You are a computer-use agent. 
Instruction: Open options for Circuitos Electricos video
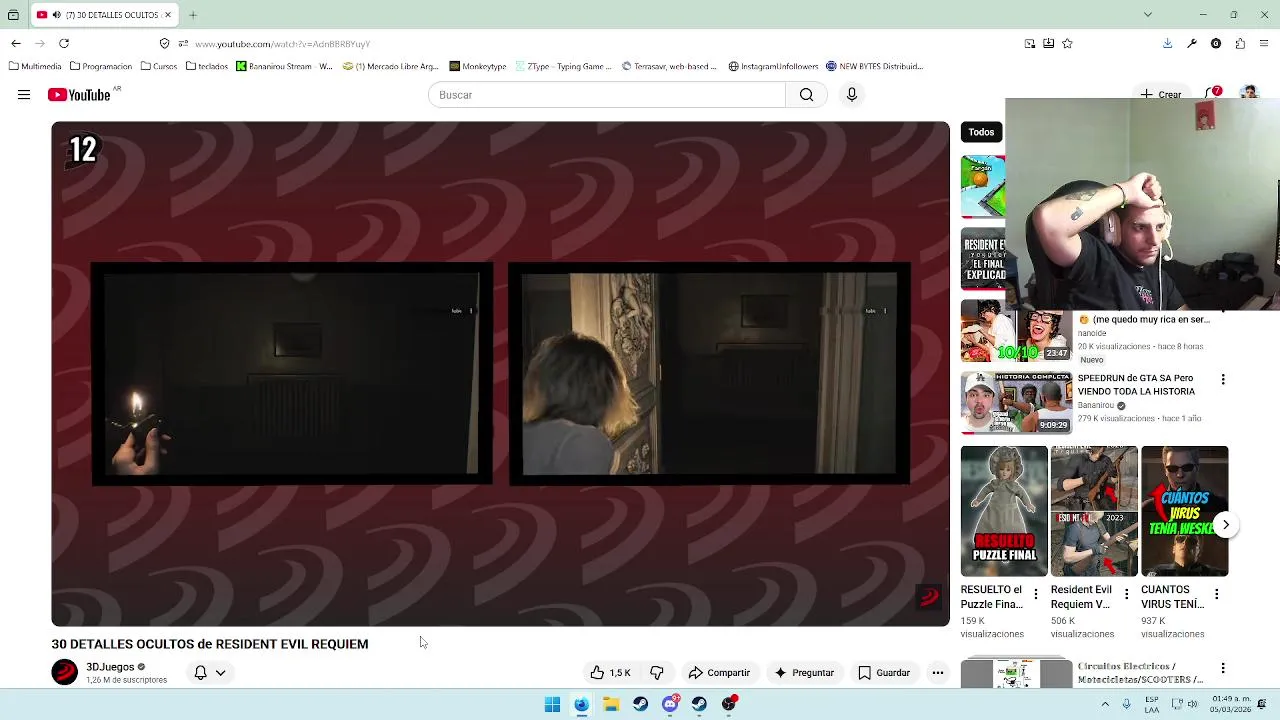[1223, 668]
